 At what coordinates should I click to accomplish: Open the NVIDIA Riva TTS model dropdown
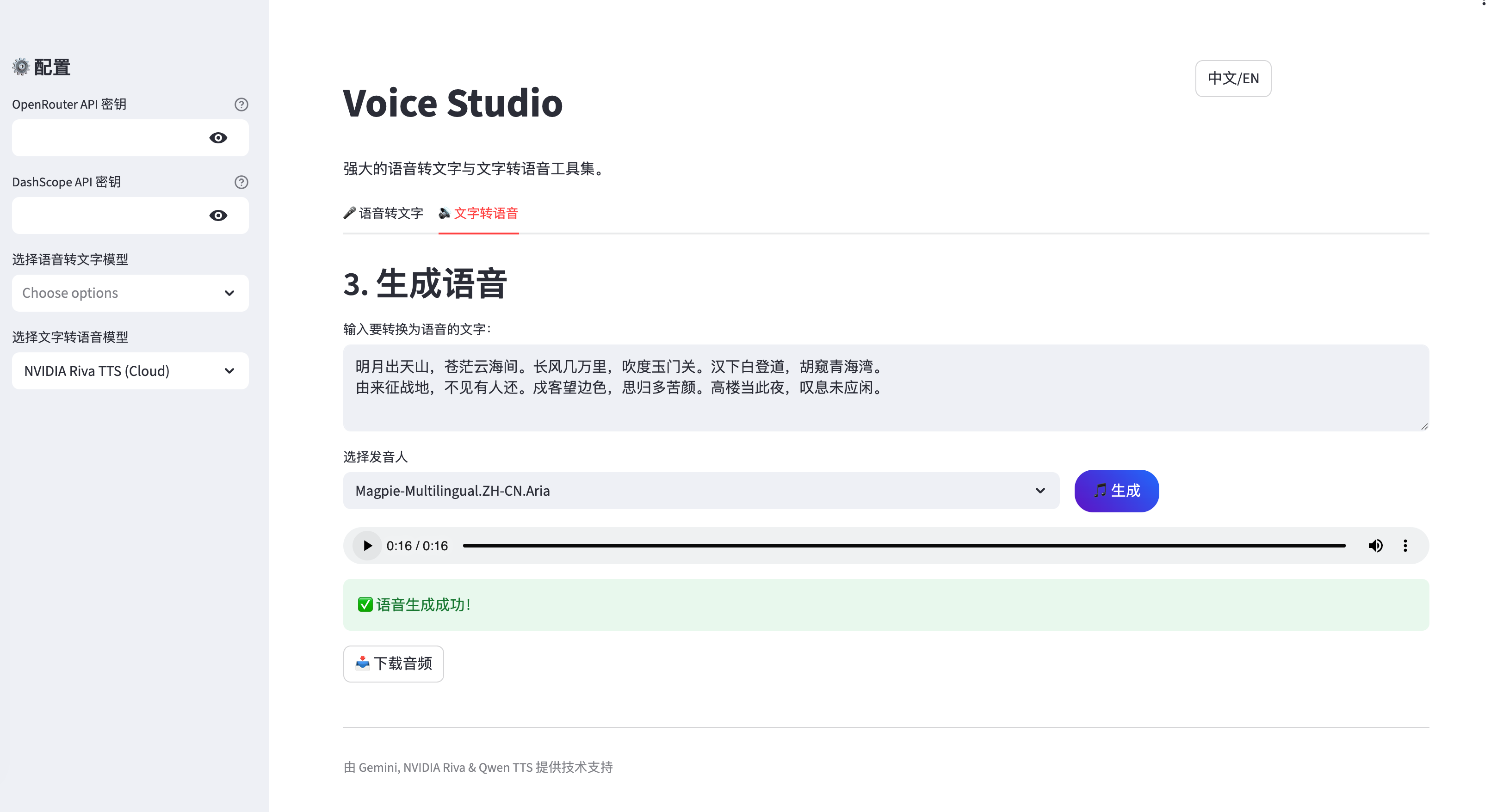tap(130, 370)
